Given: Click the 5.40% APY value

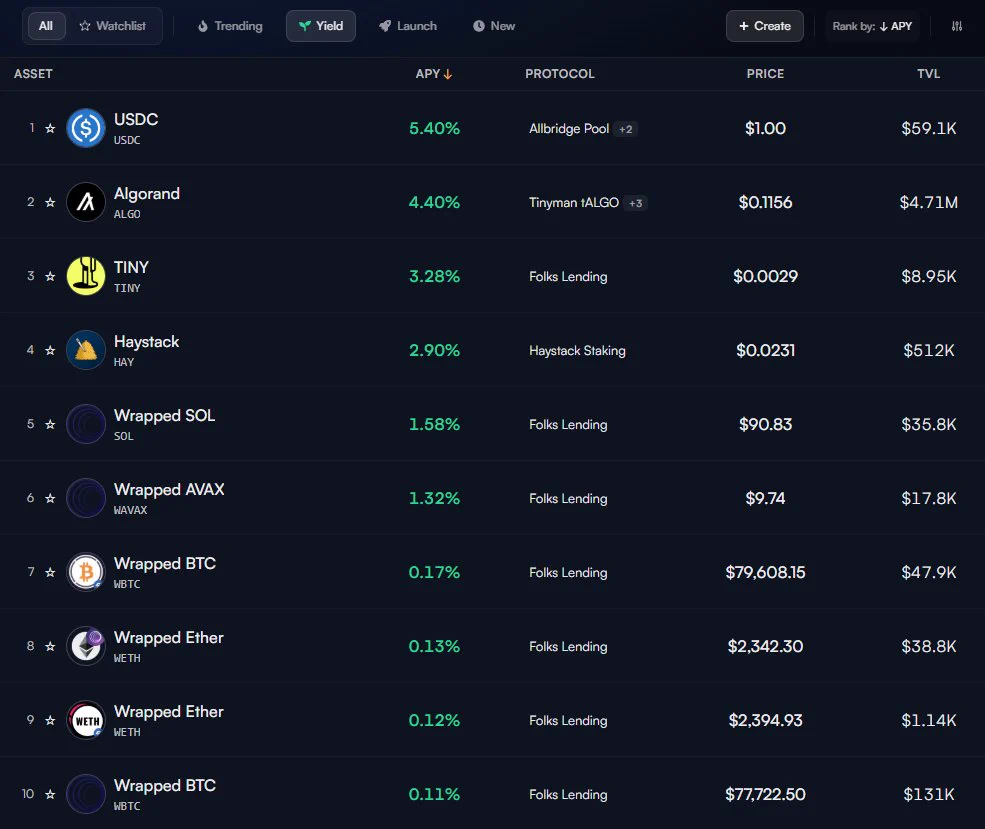Looking at the screenshot, I should tap(435, 129).
